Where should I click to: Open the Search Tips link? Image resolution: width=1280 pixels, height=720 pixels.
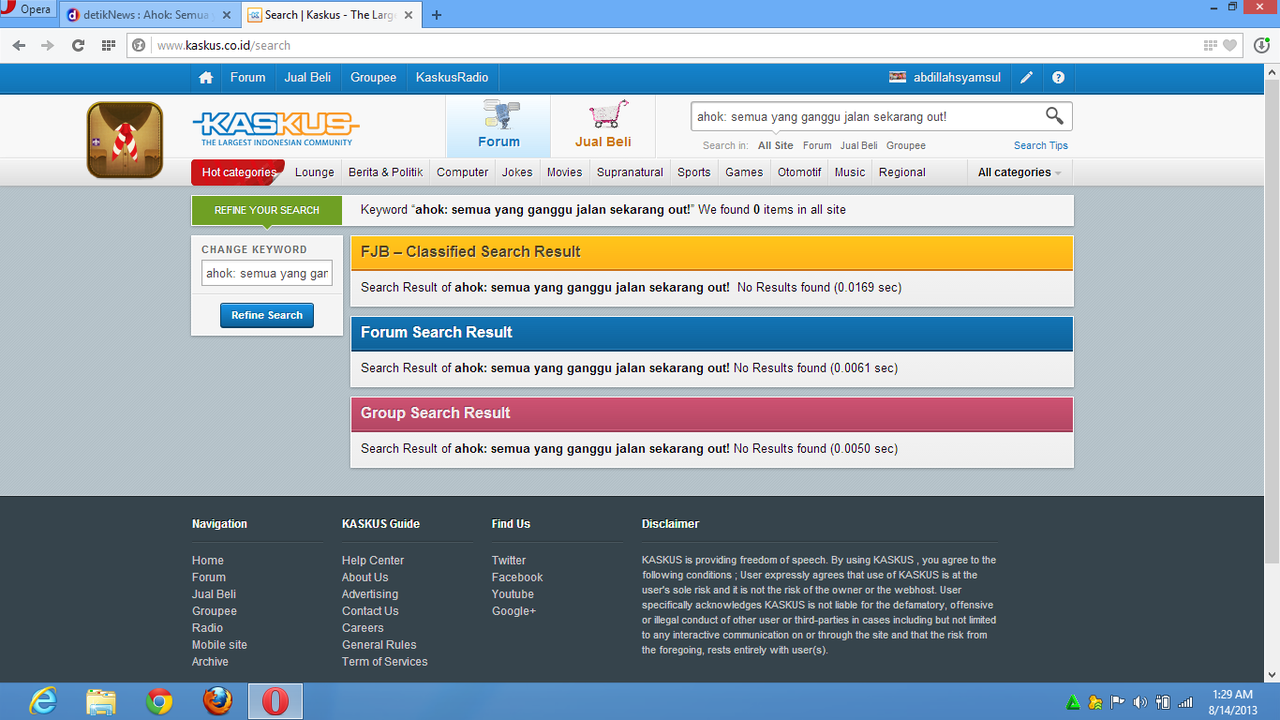point(1041,145)
